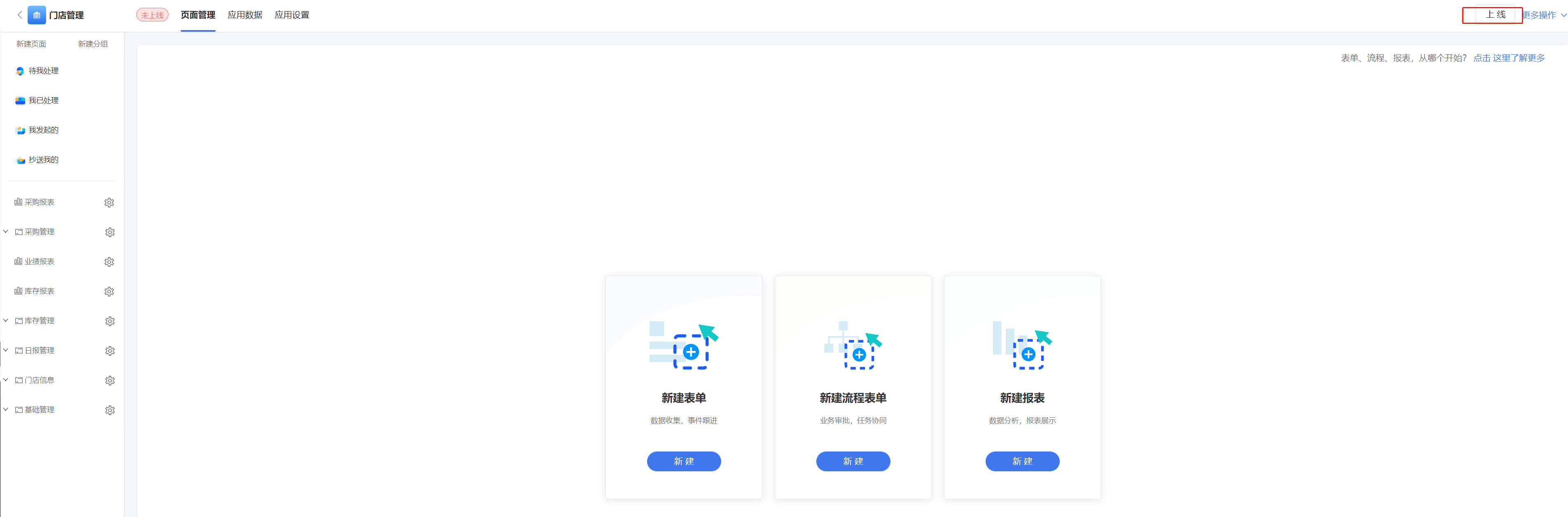Image resolution: width=1568 pixels, height=517 pixels.
Task: Open settings gear for 库存管理
Action: [110, 321]
